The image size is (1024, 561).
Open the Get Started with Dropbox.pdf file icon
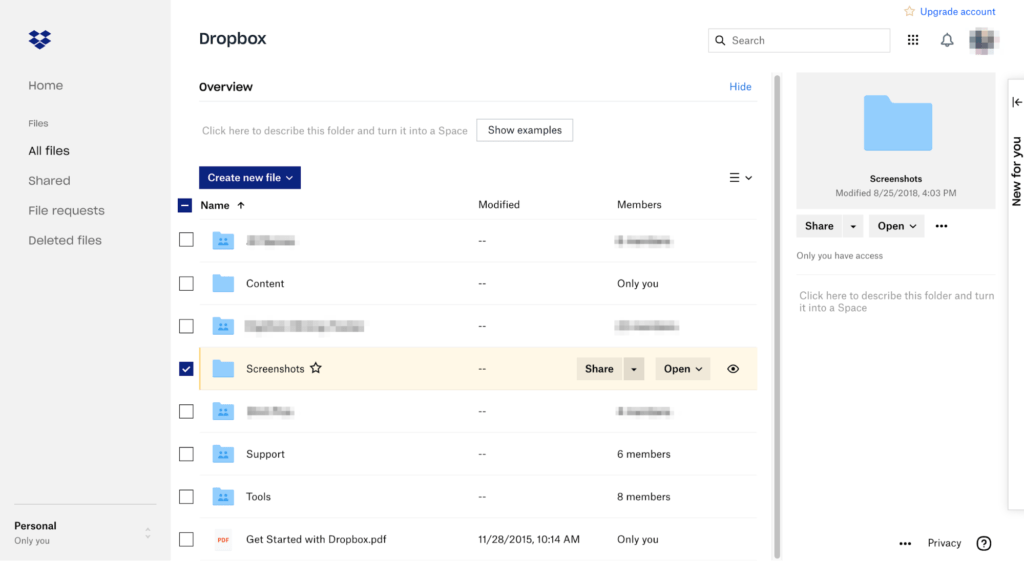(x=223, y=539)
